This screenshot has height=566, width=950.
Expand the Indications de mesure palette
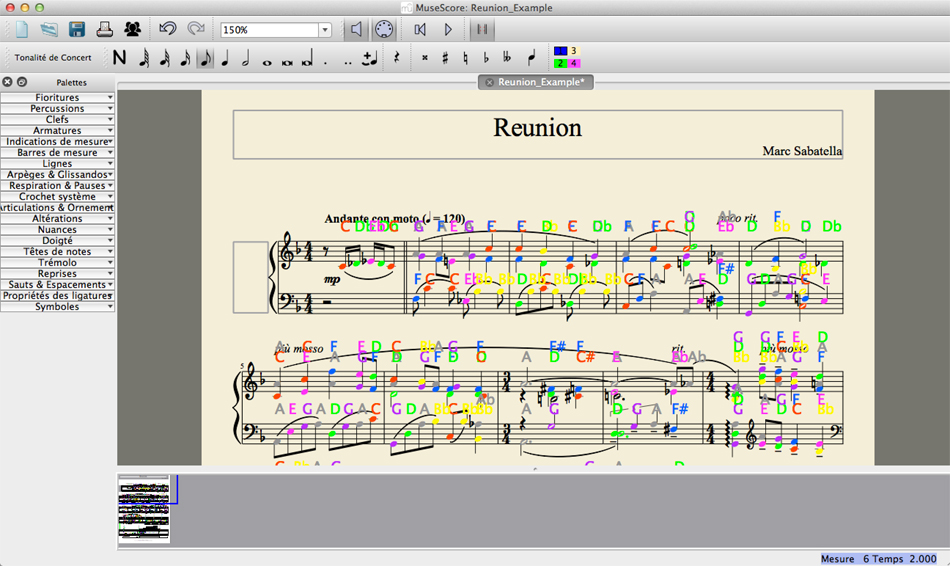coord(58,141)
